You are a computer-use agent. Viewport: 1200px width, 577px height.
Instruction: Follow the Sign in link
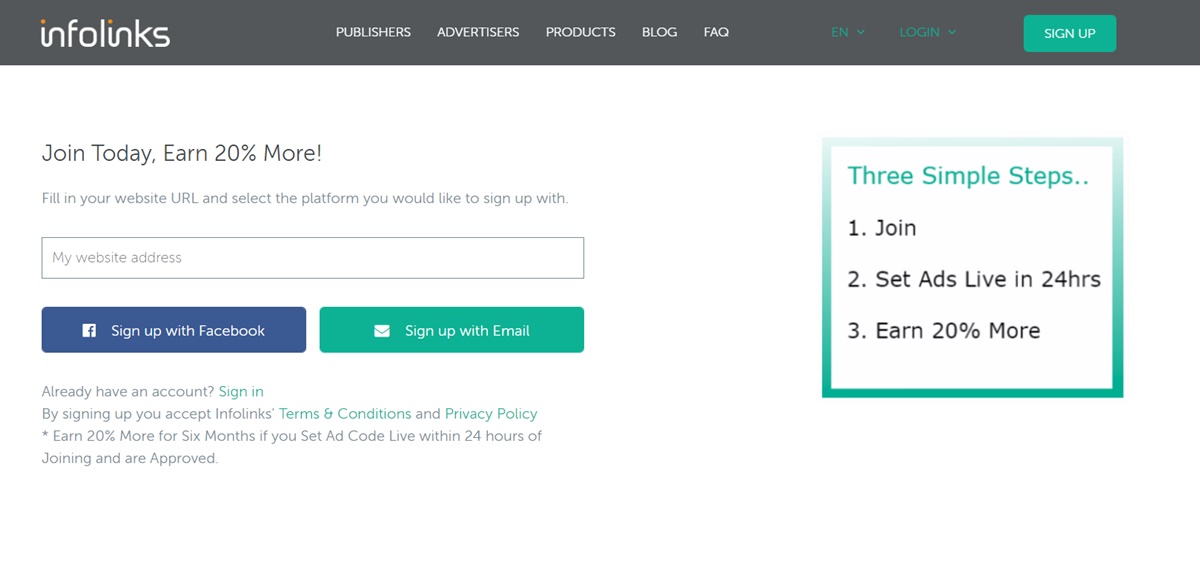[x=241, y=391]
